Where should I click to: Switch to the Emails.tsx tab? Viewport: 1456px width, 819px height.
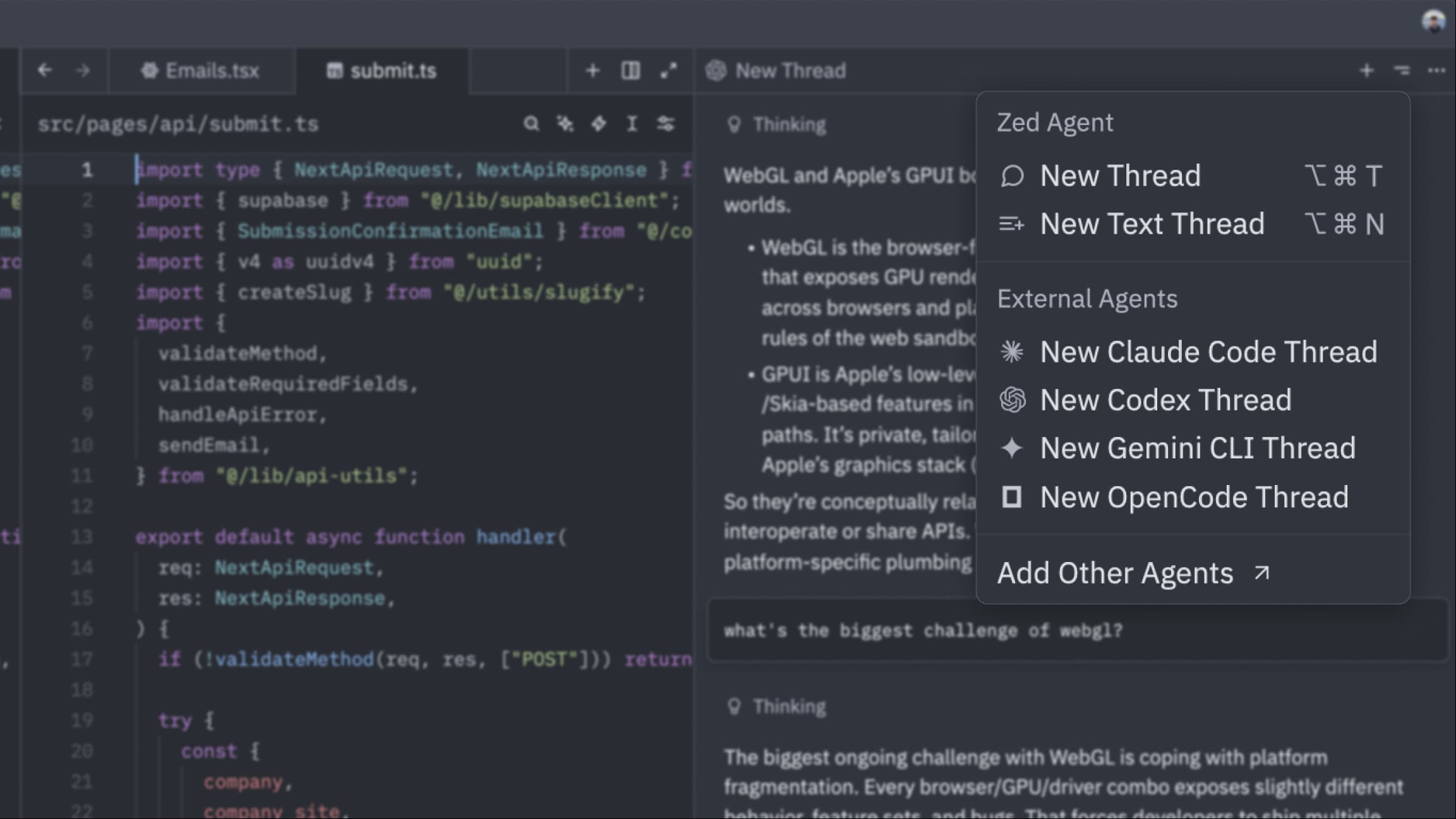[x=201, y=70]
